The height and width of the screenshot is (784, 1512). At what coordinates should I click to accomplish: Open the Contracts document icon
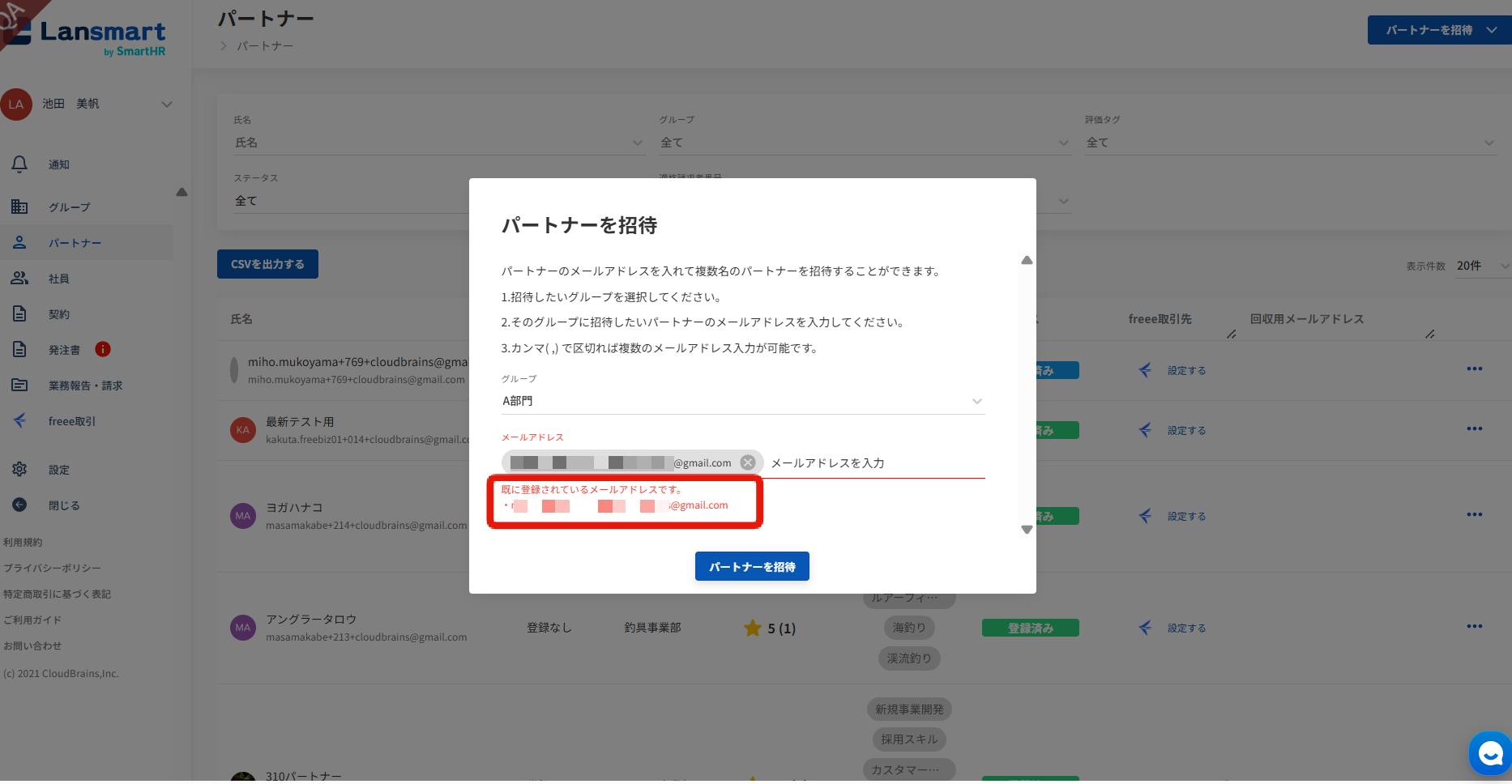tap(19, 313)
